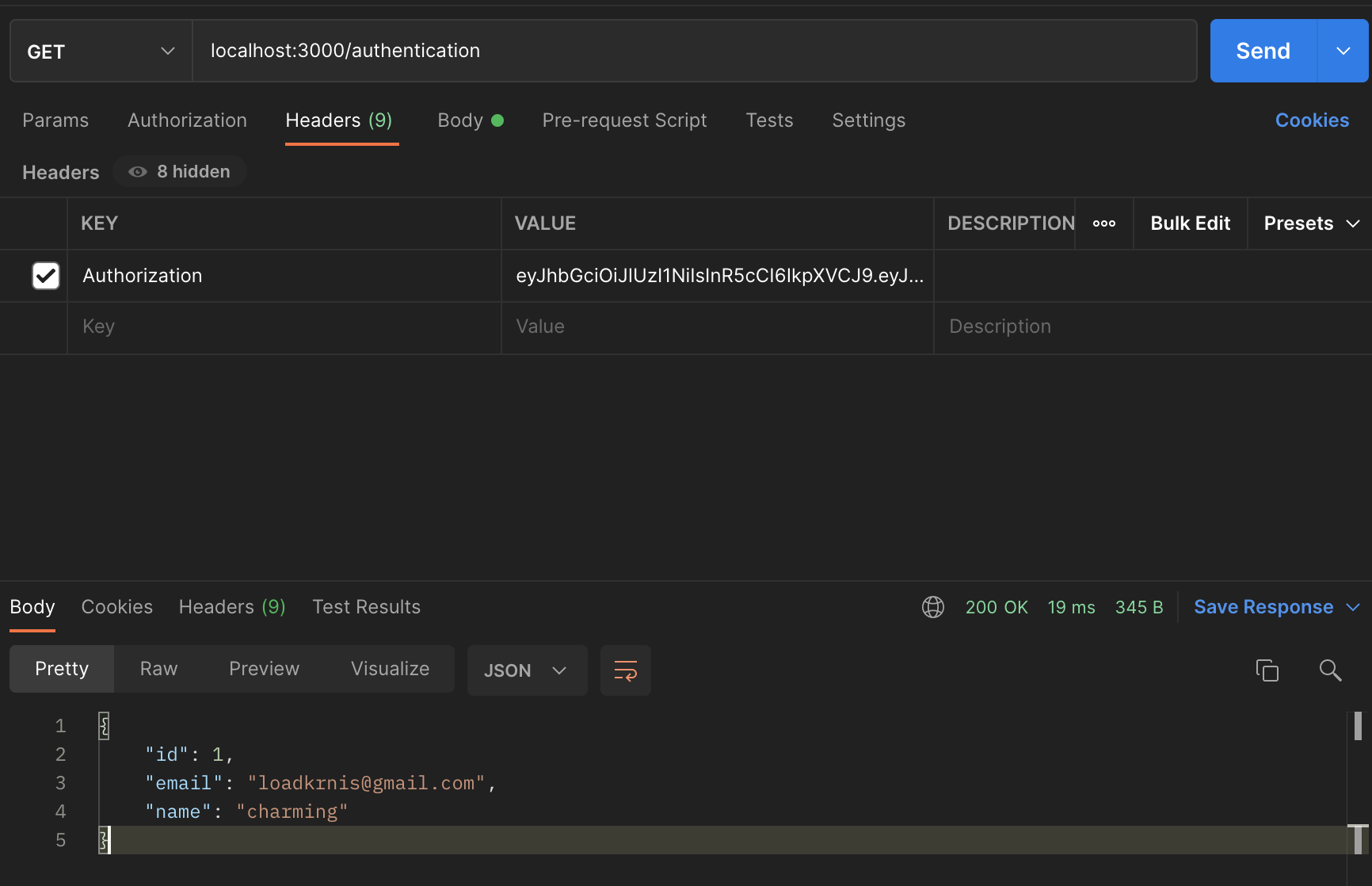Click the "id" key in response
1372x886 pixels.
point(167,754)
